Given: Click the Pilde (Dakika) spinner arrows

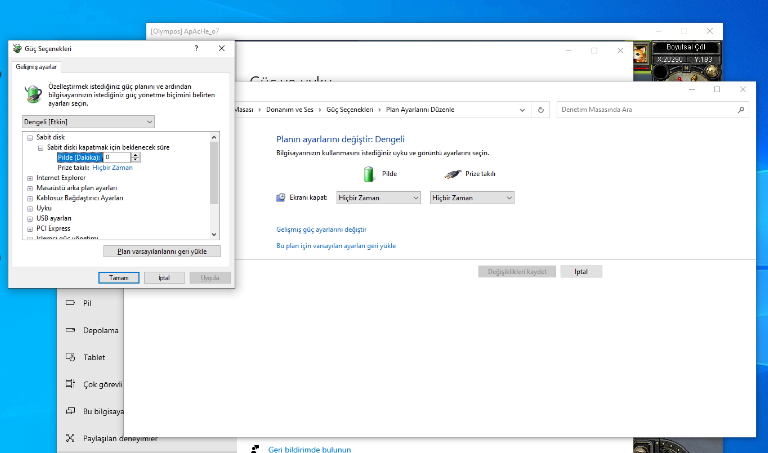Looking at the screenshot, I should click(x=136, y=157).
